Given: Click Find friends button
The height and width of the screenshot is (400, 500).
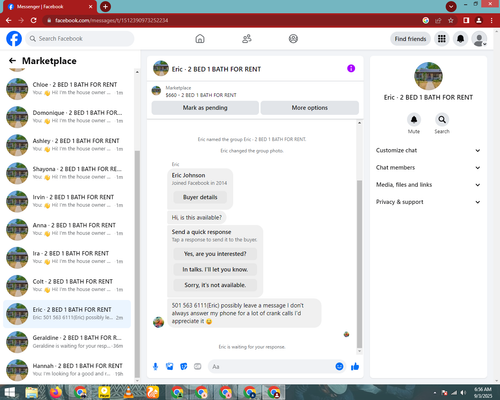Looking at the screenshot, I should [410, 39].
